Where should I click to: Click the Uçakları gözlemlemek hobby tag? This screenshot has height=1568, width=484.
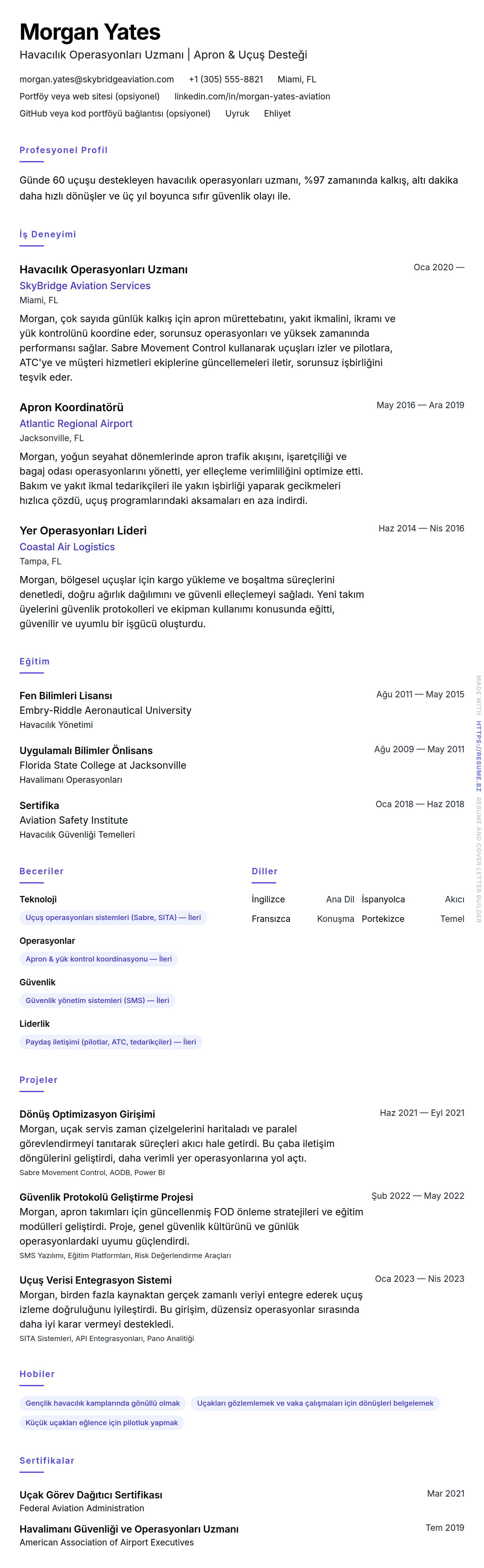coord(315,1403)
